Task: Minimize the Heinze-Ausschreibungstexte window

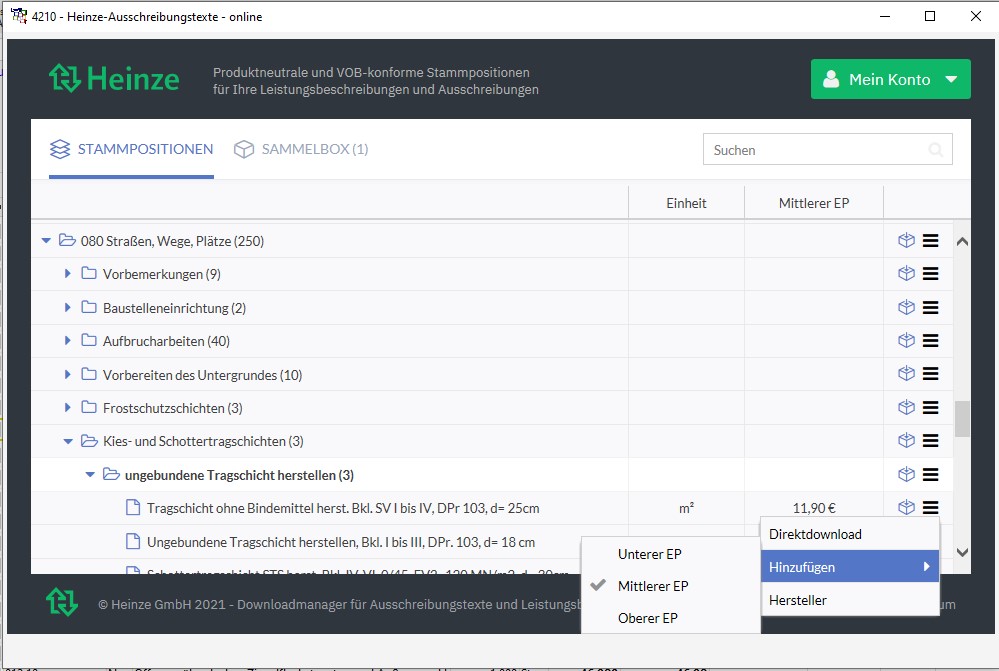Action: tap(885, 16)
